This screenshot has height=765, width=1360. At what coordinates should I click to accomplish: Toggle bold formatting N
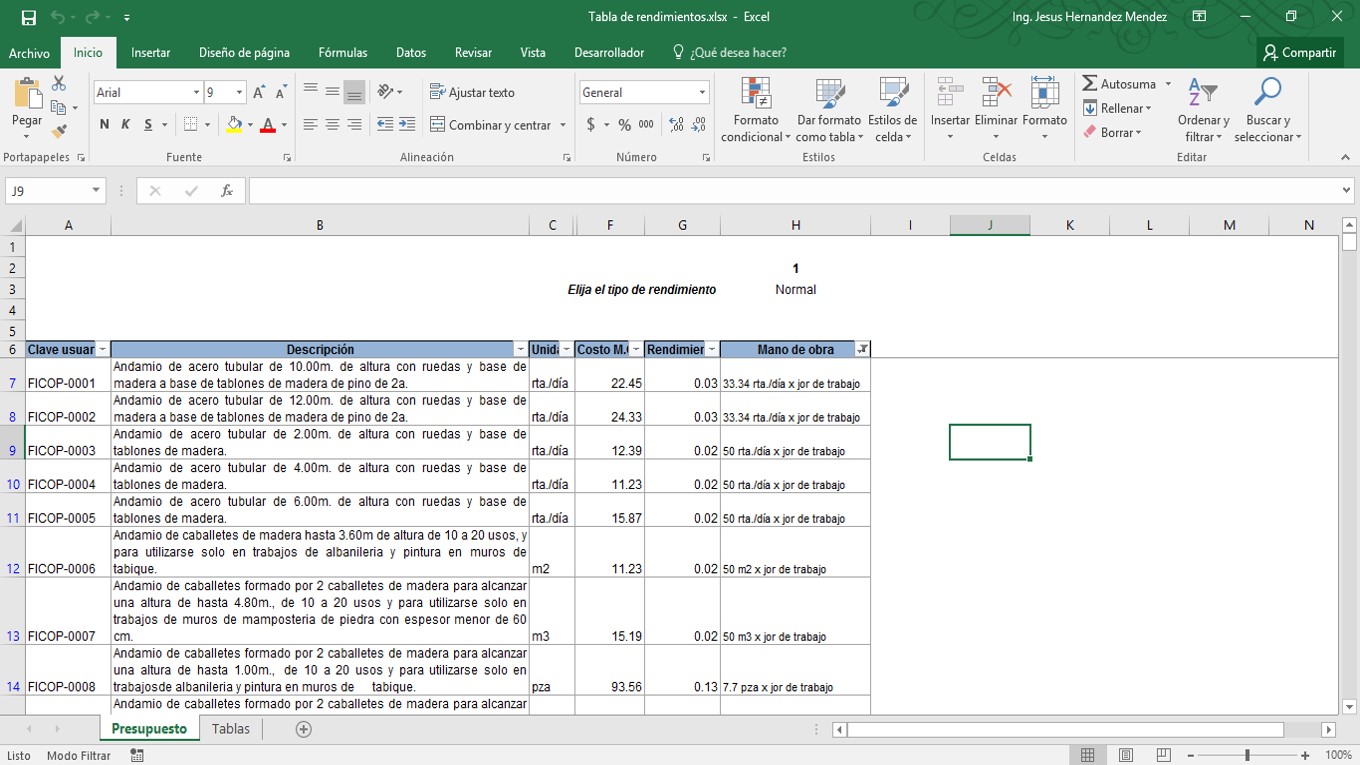pyautogui.click(x=104, y=125)
